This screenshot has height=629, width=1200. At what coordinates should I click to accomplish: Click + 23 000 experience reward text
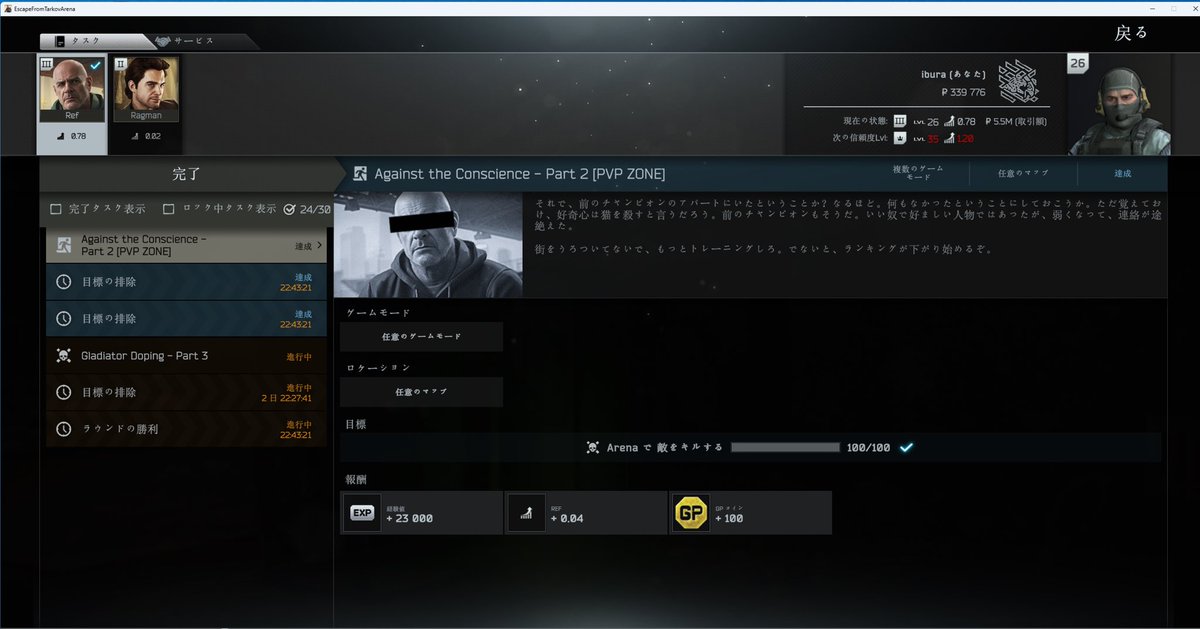coord(409,519)
